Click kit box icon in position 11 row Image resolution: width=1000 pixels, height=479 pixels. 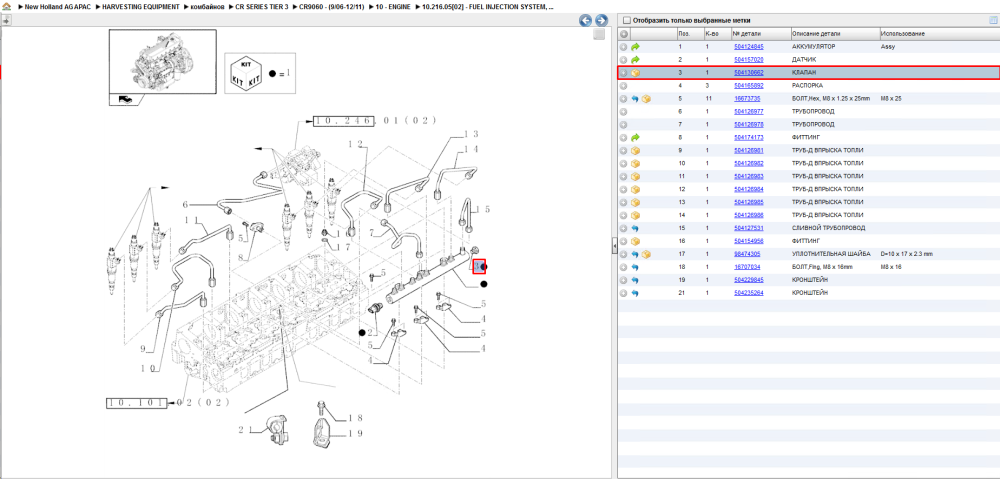[x=635, y=177]
